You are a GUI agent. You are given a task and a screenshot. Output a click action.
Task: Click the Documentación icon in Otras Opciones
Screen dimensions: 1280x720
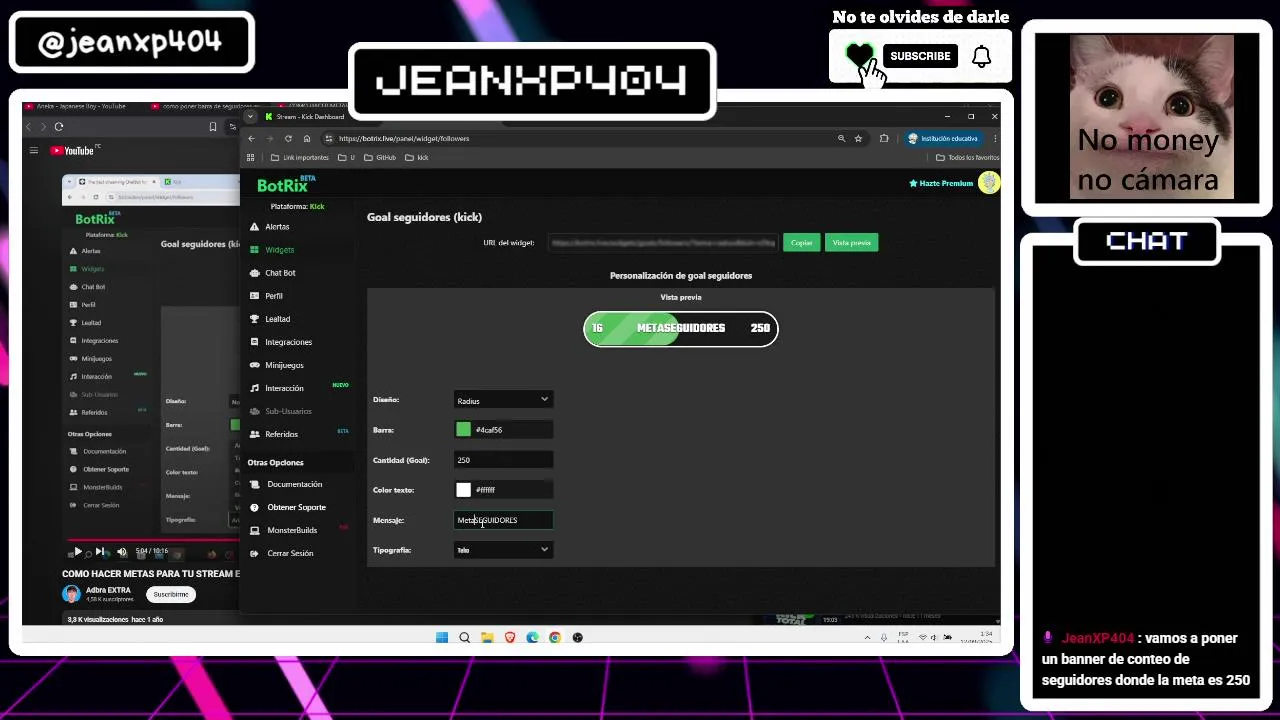click(x=255, y=484)
